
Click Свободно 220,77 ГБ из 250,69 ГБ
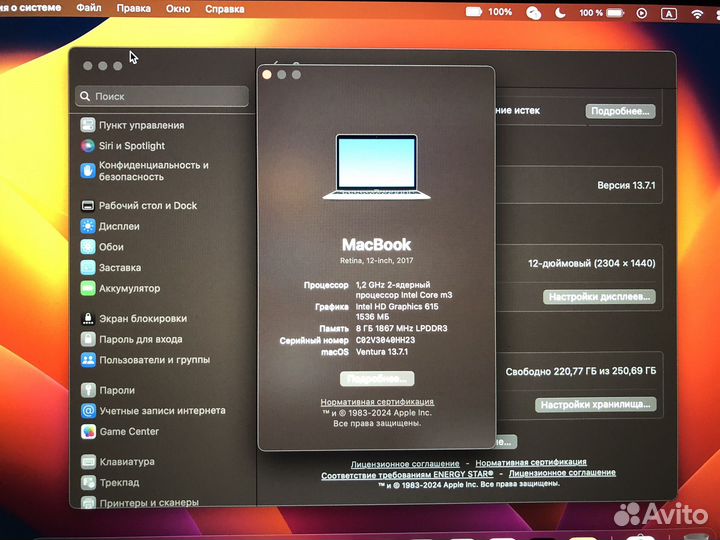[581, 371]
